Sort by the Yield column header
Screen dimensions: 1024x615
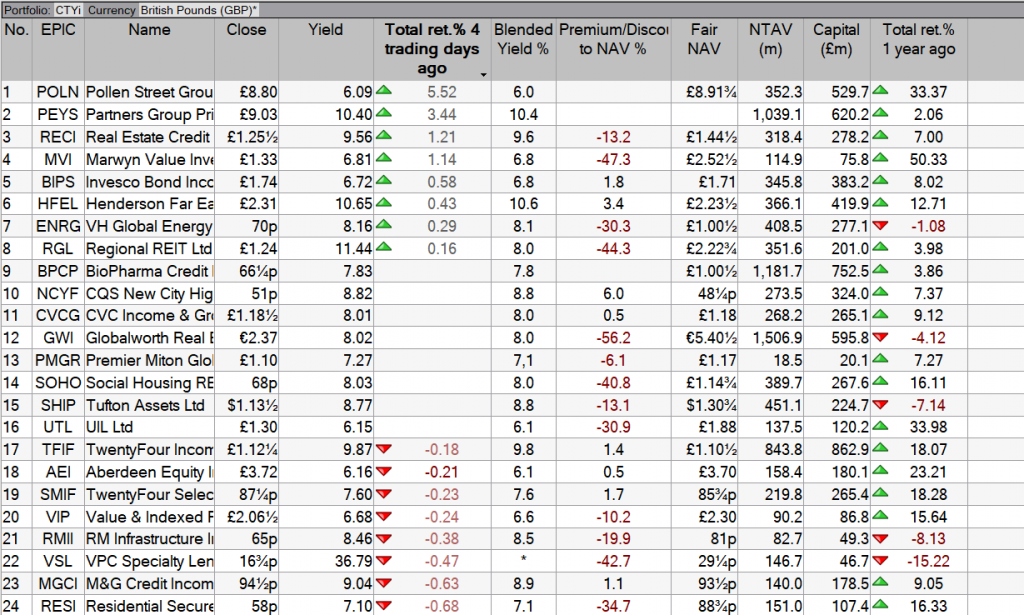coord(326,30)
